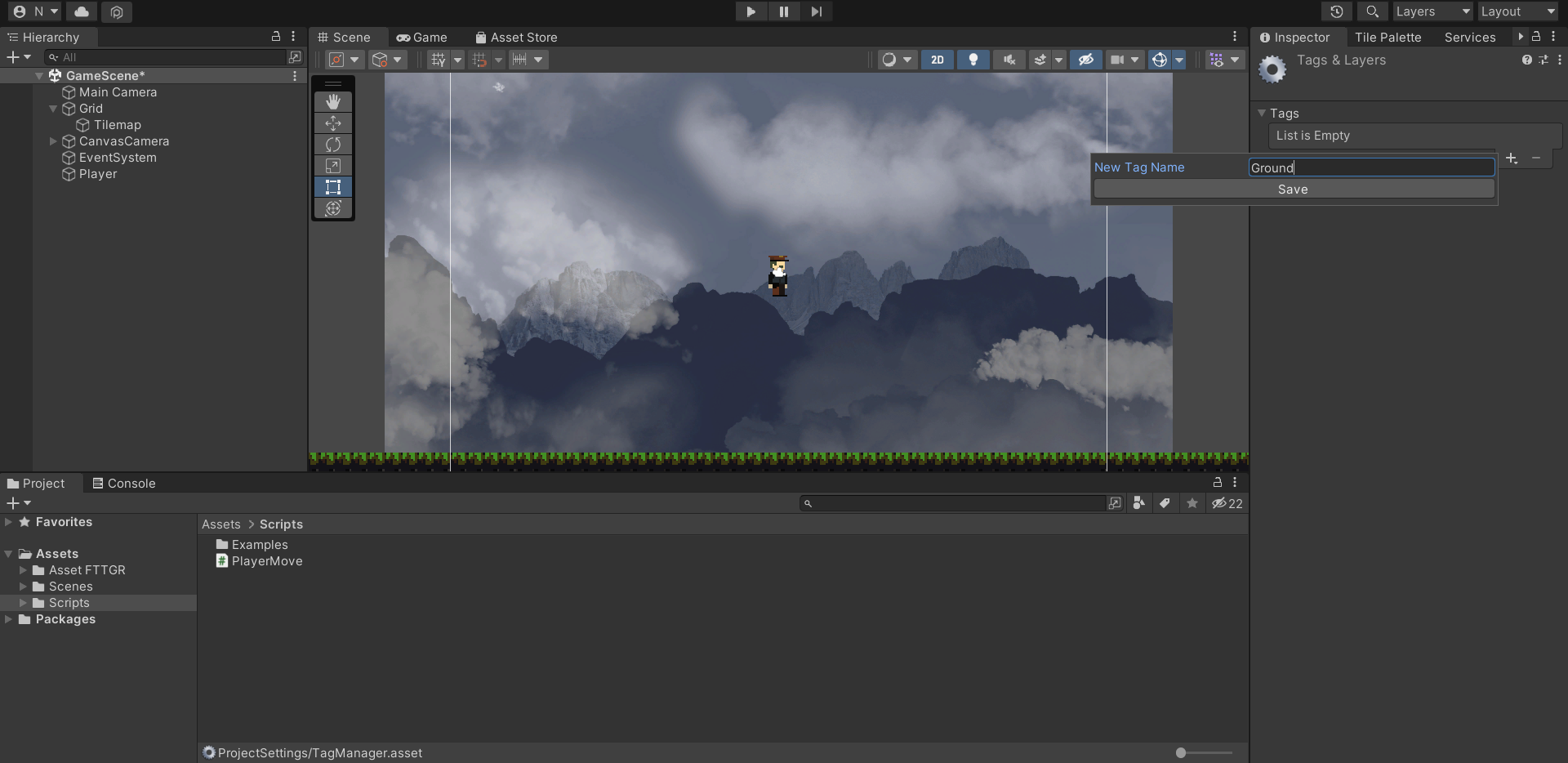Viewport: 1568px width, 763px height.
Task: Open Unity cloud services icon
Action: tap(82, 11)
